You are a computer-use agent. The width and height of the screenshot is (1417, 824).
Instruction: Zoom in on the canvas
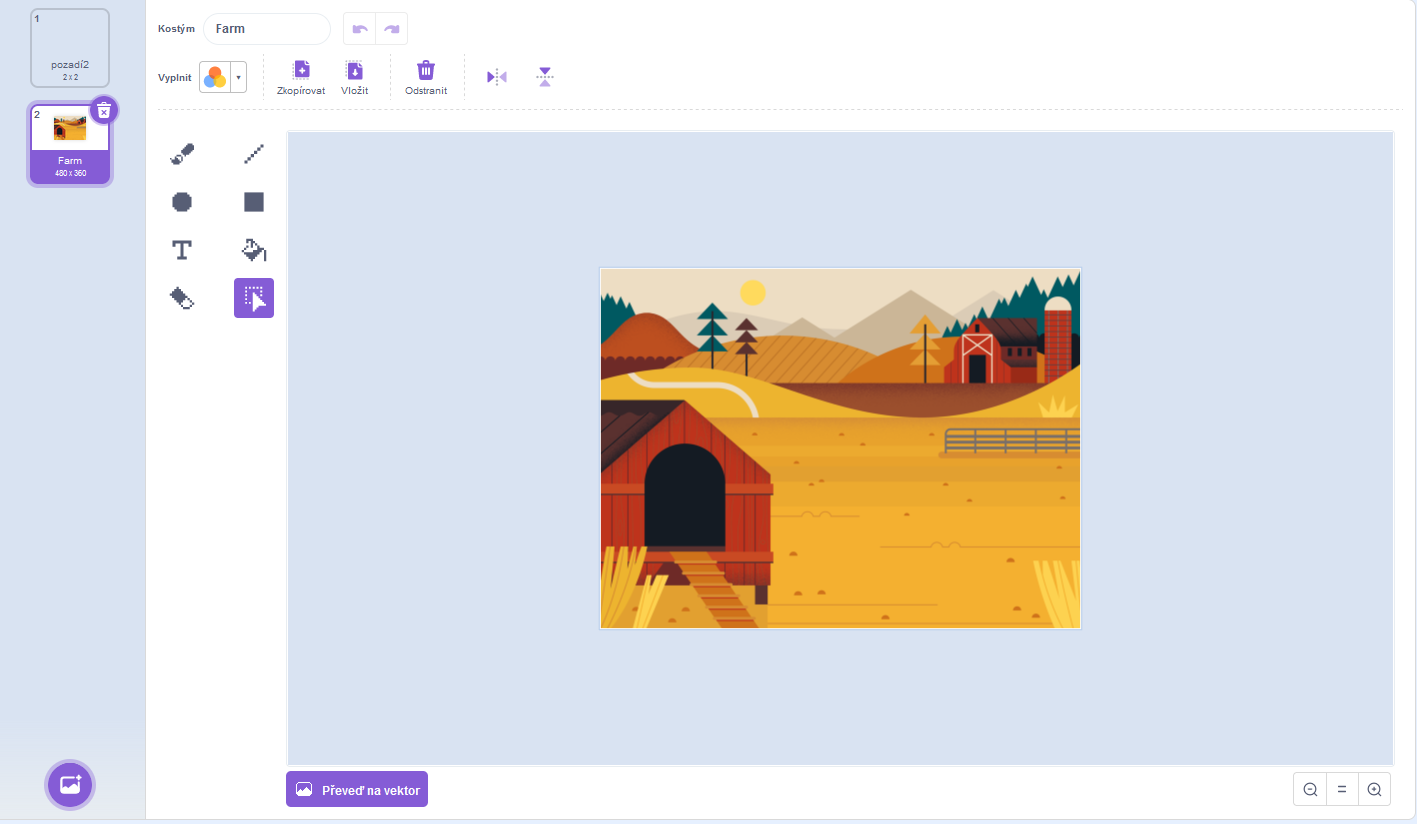click(x=1374, y=789)
